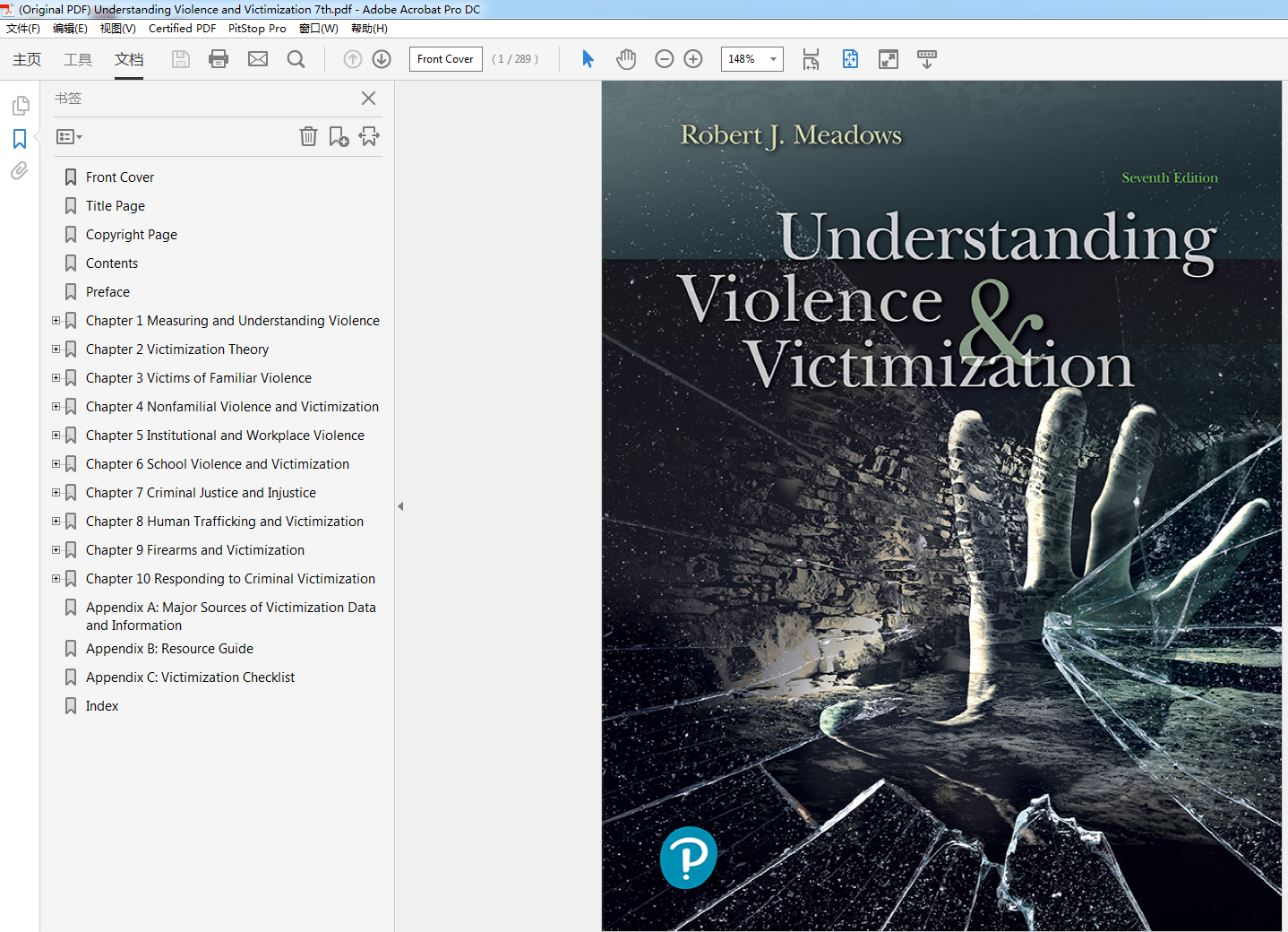Jump to Front Cover bookmark

pos(120,177)
